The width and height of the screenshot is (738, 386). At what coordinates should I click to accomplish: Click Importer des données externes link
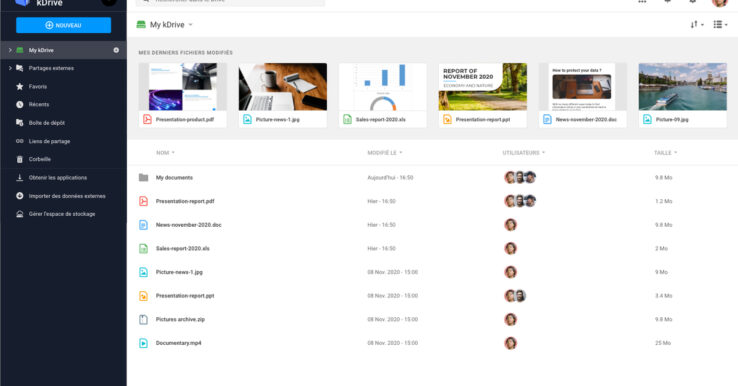coord(67,196)
